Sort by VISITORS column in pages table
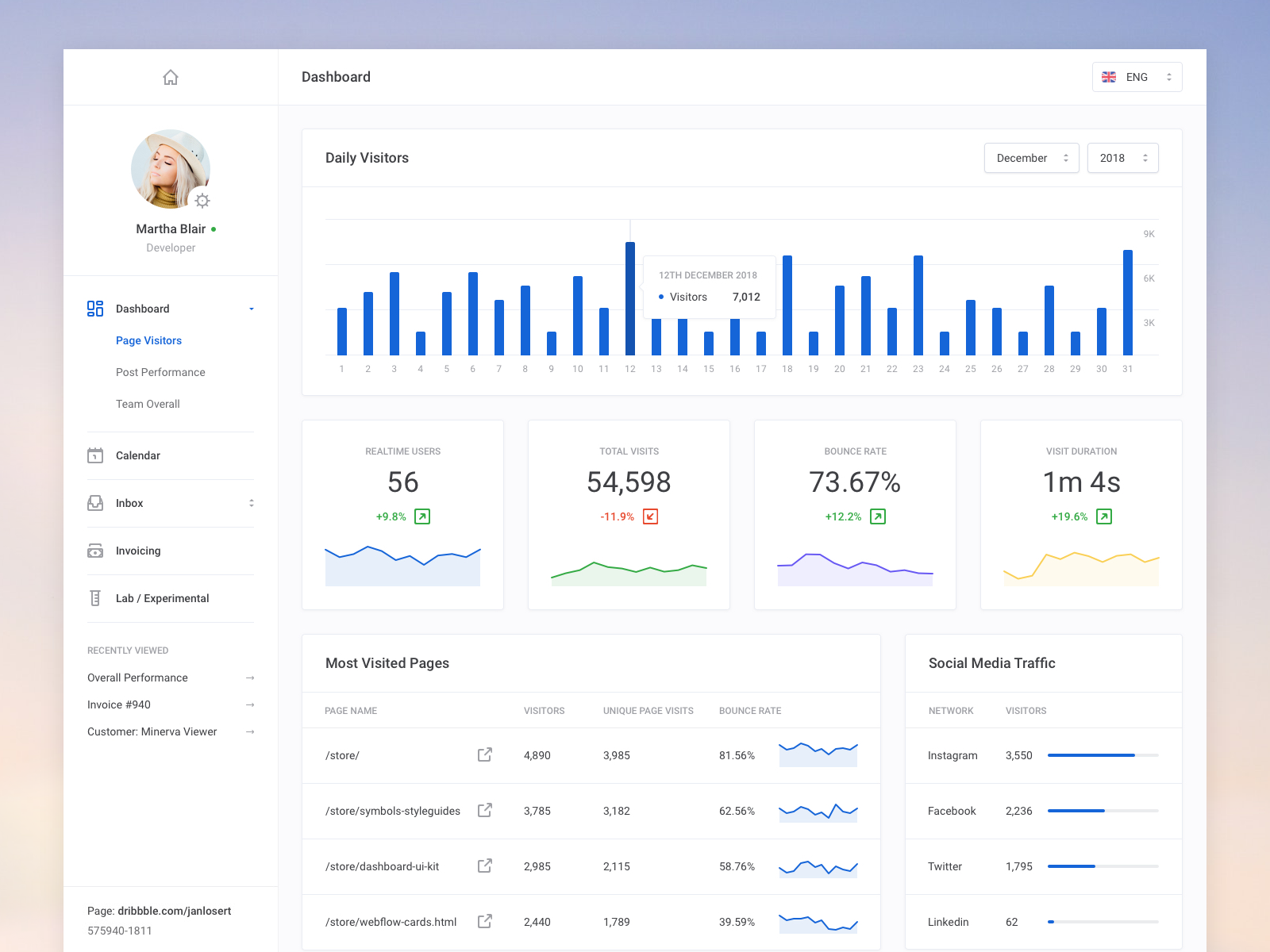The height and width of the screenshot is (952, 1270). [x=545, y=711]
